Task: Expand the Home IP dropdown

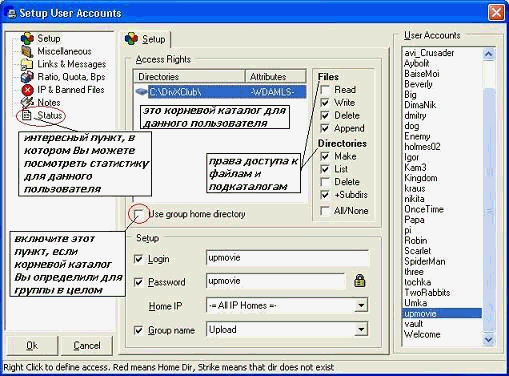Action: tap(361, 305)
